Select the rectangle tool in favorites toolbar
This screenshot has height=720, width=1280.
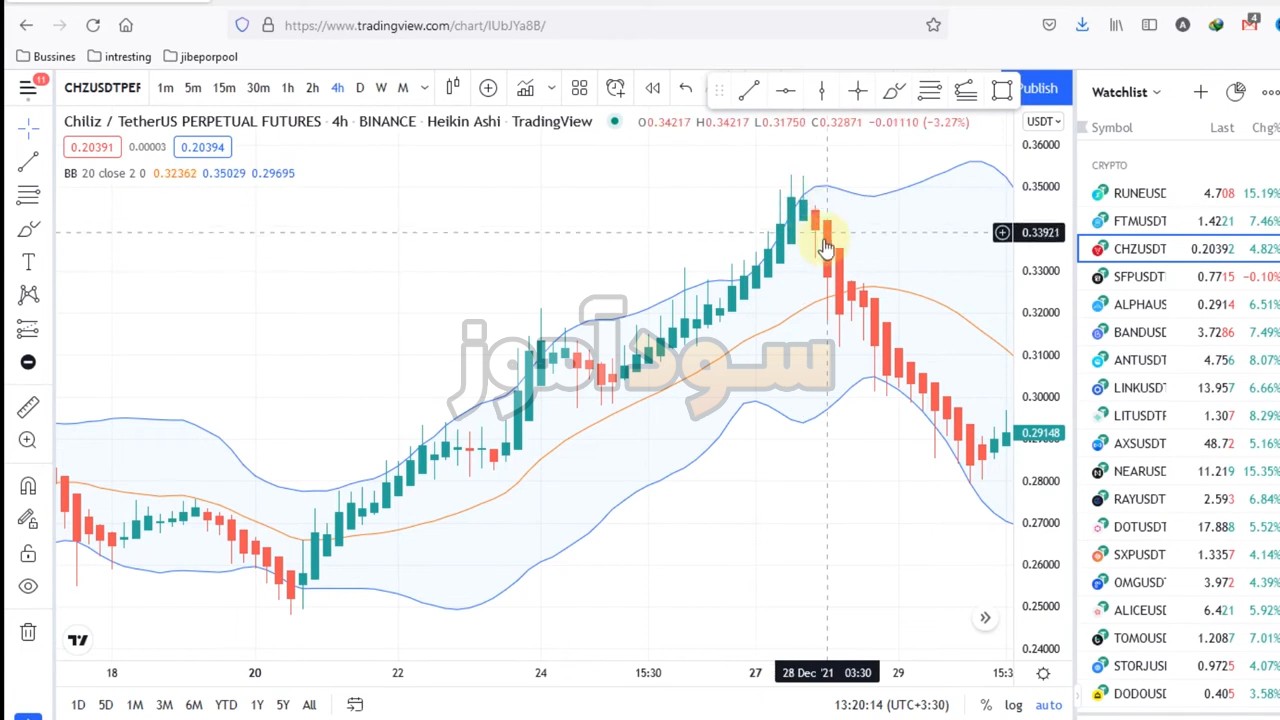pyautogui.click(x=1001, y=91)
